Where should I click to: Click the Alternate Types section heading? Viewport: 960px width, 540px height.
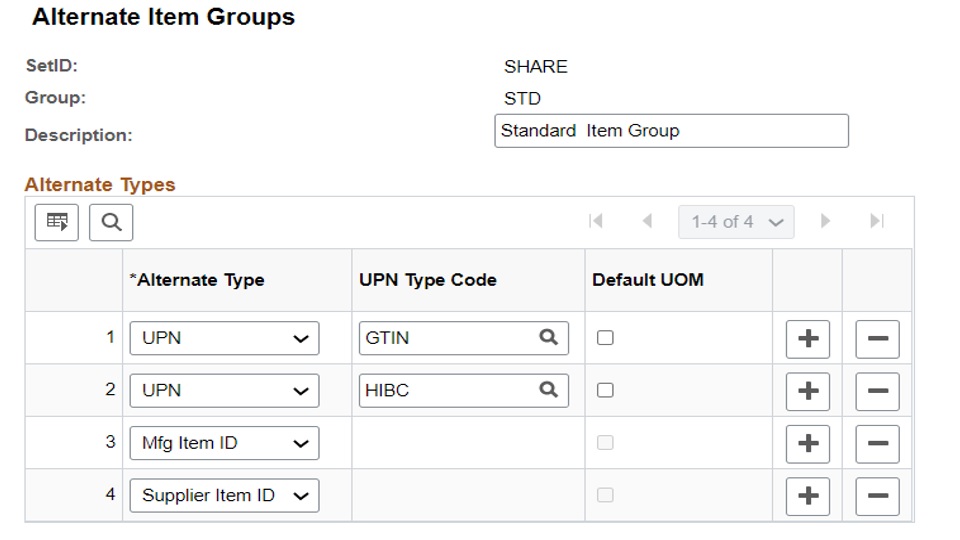pos(100,184)
